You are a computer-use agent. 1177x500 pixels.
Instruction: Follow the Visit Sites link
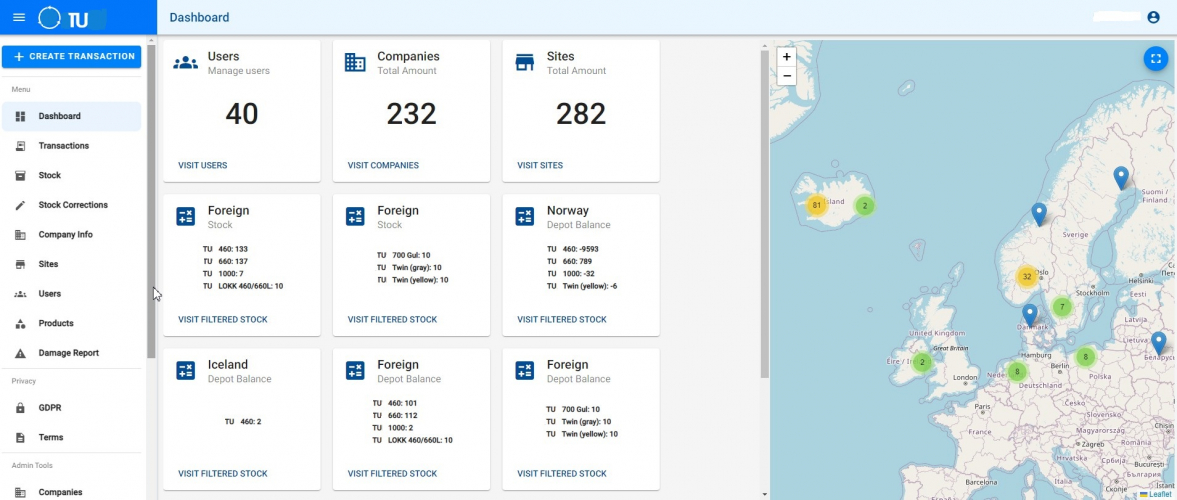tap(540, 166)
